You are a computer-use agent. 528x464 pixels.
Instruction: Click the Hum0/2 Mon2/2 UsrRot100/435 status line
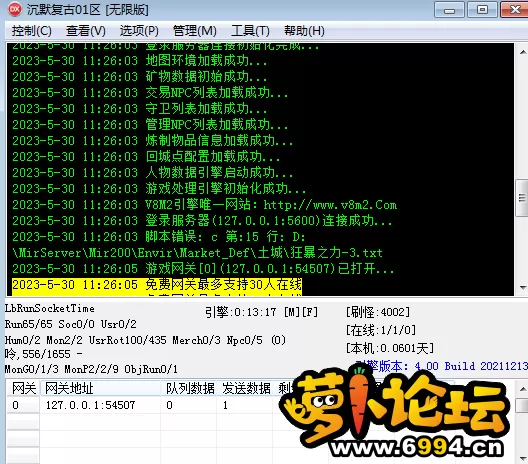click(145, 340)
